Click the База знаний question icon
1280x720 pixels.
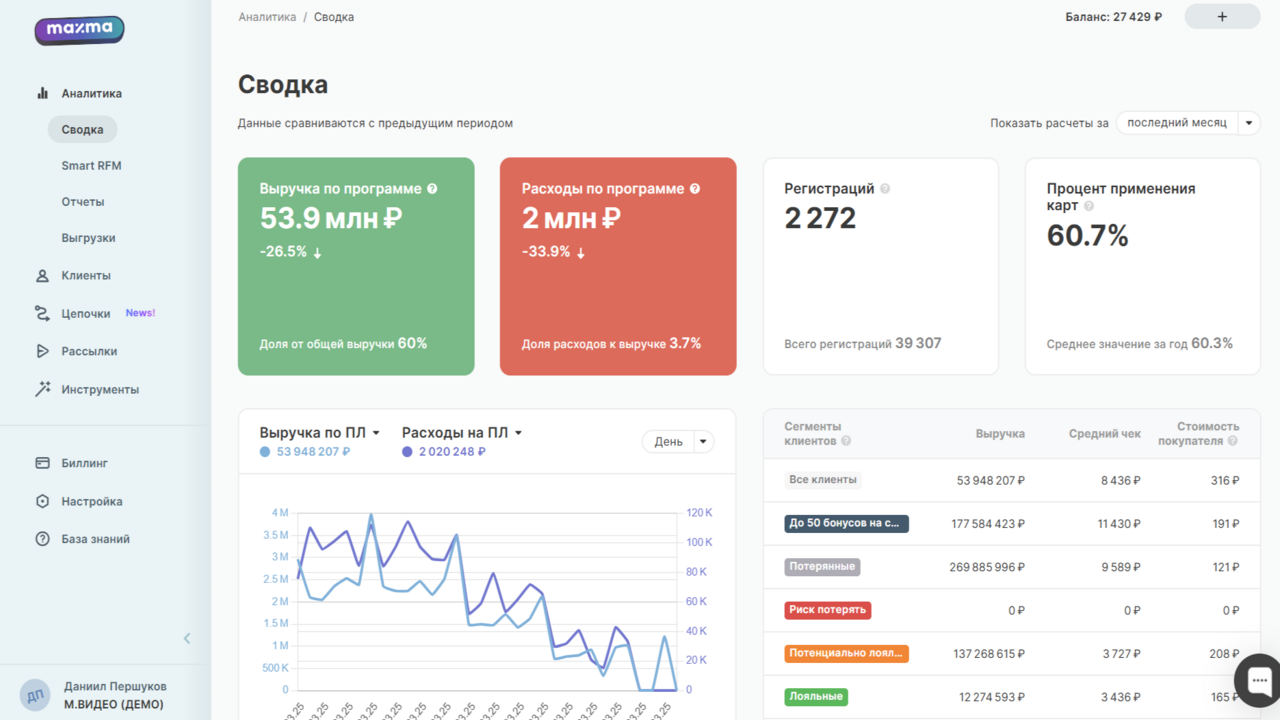click(x=42, y=539)
